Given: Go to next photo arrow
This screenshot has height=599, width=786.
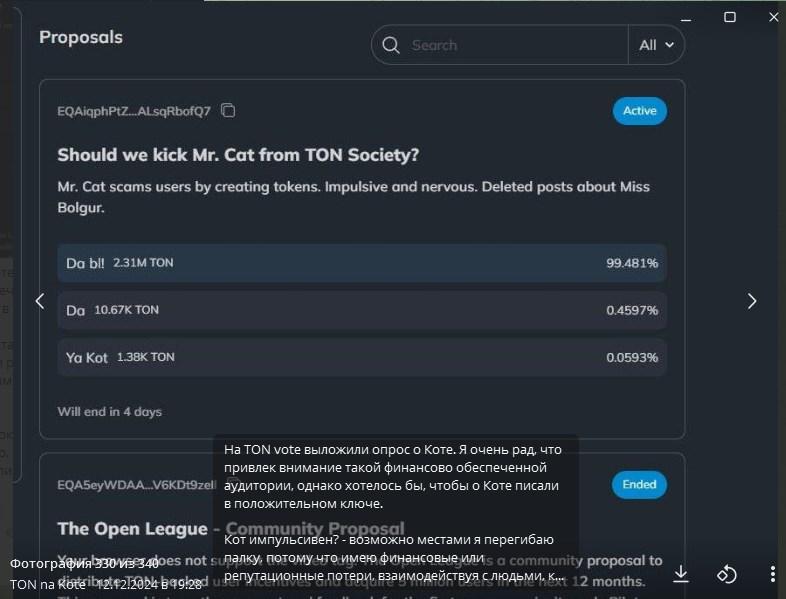Looking at the screenshot, I should (x=752, y=301).
